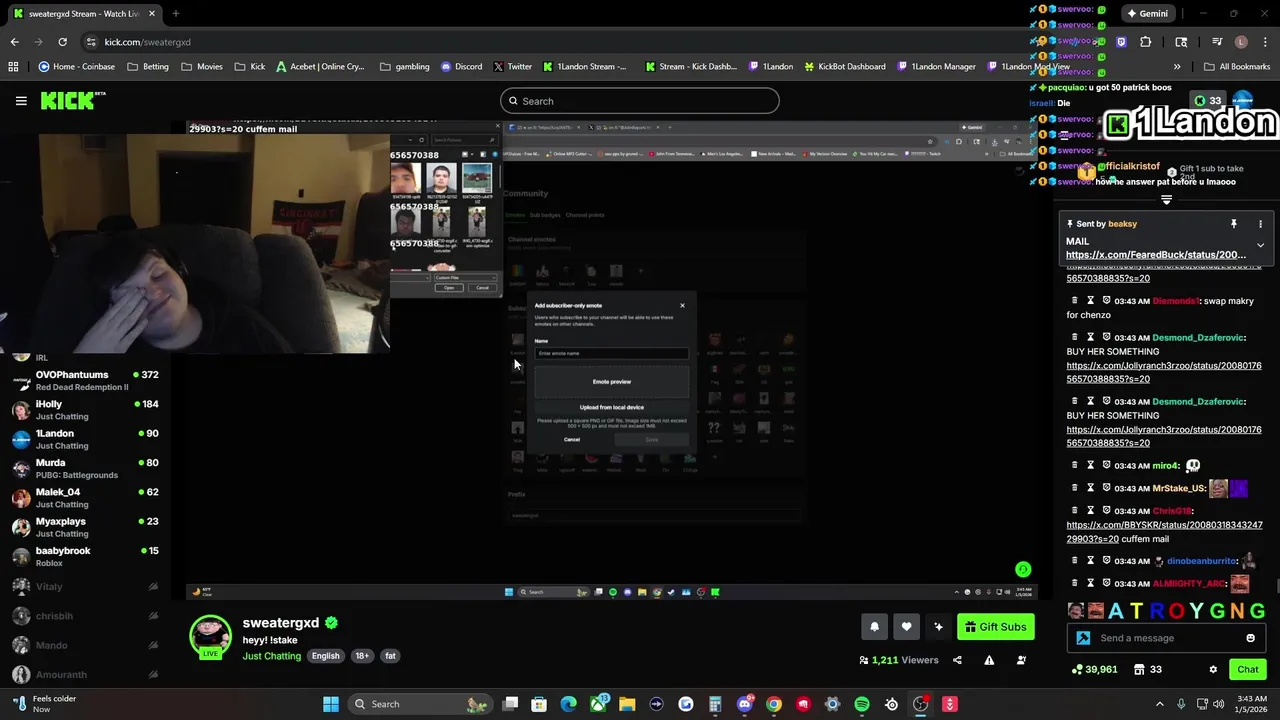Open the Windows Start menu
The width and height of the screenshot is (1280, 720).
click(330, 704)
